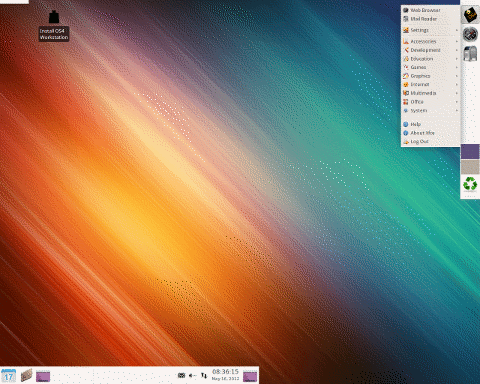Click the file cabinet icon in bottom panel
This screenshot has width=480, height=384.
coord(27,376)
